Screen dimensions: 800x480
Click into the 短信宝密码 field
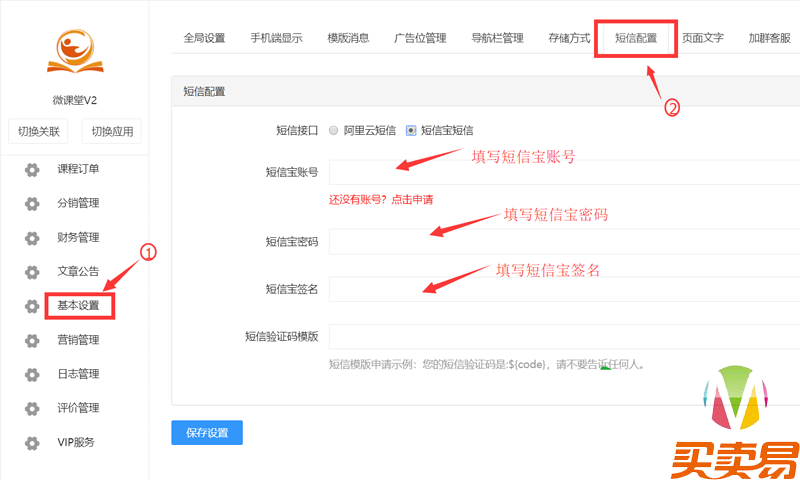pyautogui.click(x=560, y=241)
